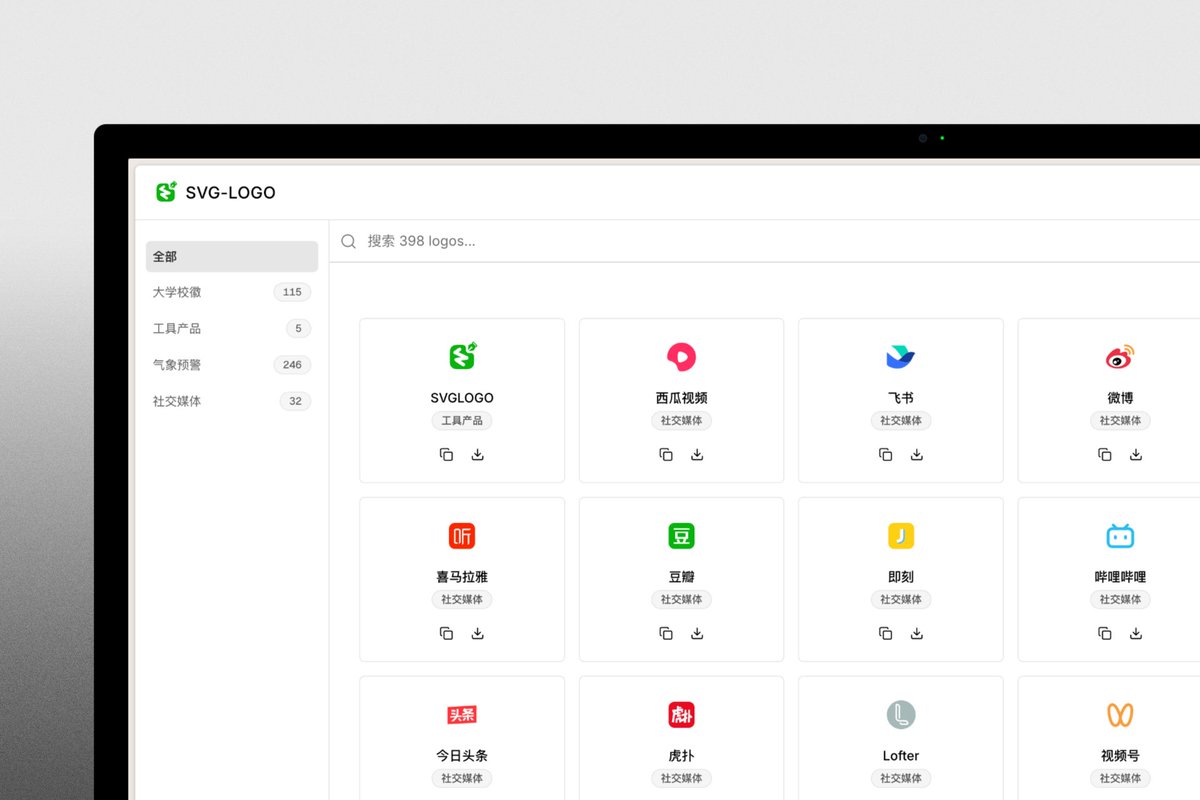Click the 哔哩哔哩 blue TV logo
The width and height of the screenshot is (1200, 800).
point(1120,536)
